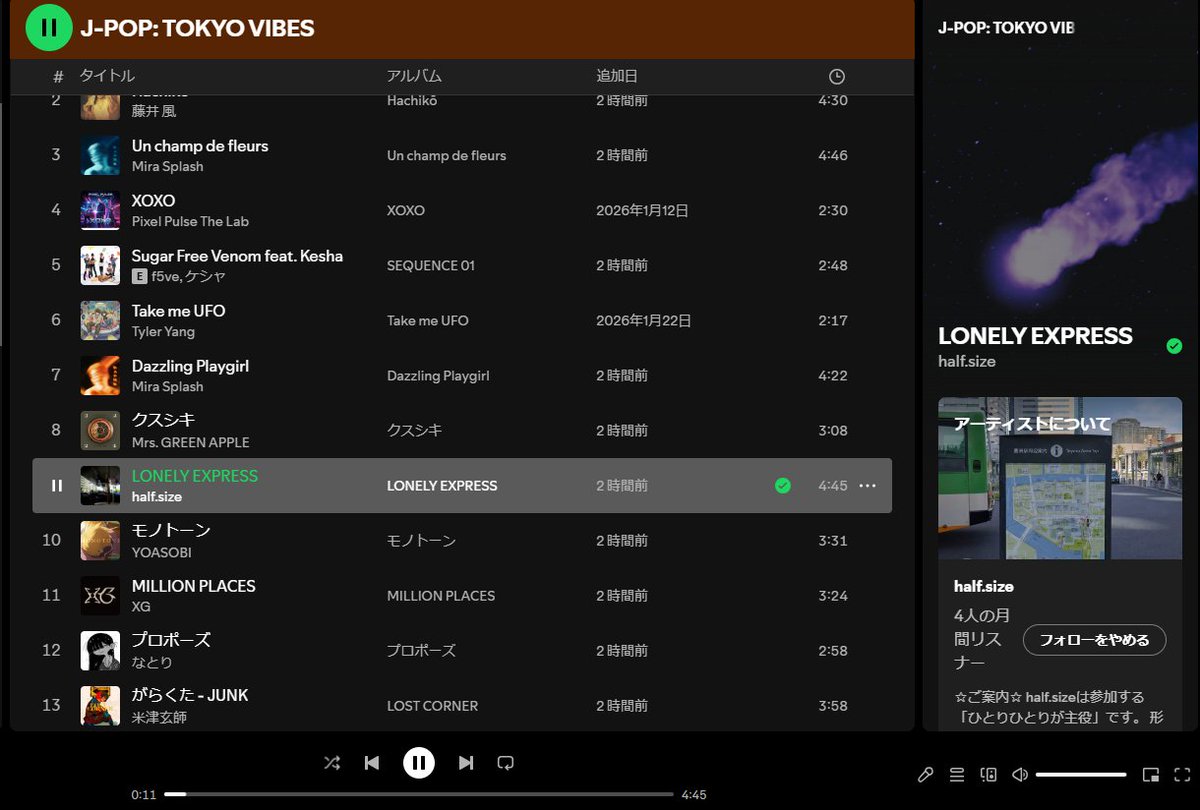Select the Dazzling Playgirl track title
The width and height of the screenshot is (1200, 810).
point(190,366)
